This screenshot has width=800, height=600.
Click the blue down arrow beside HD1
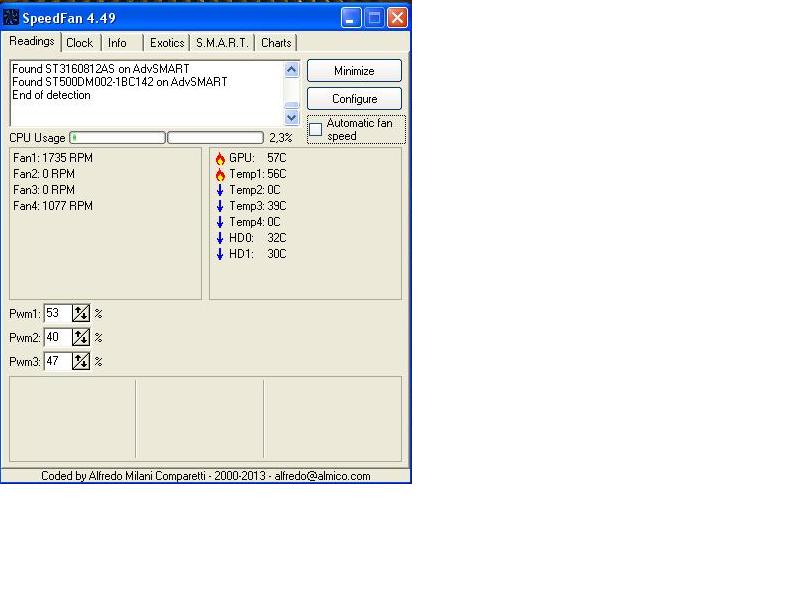220,254
